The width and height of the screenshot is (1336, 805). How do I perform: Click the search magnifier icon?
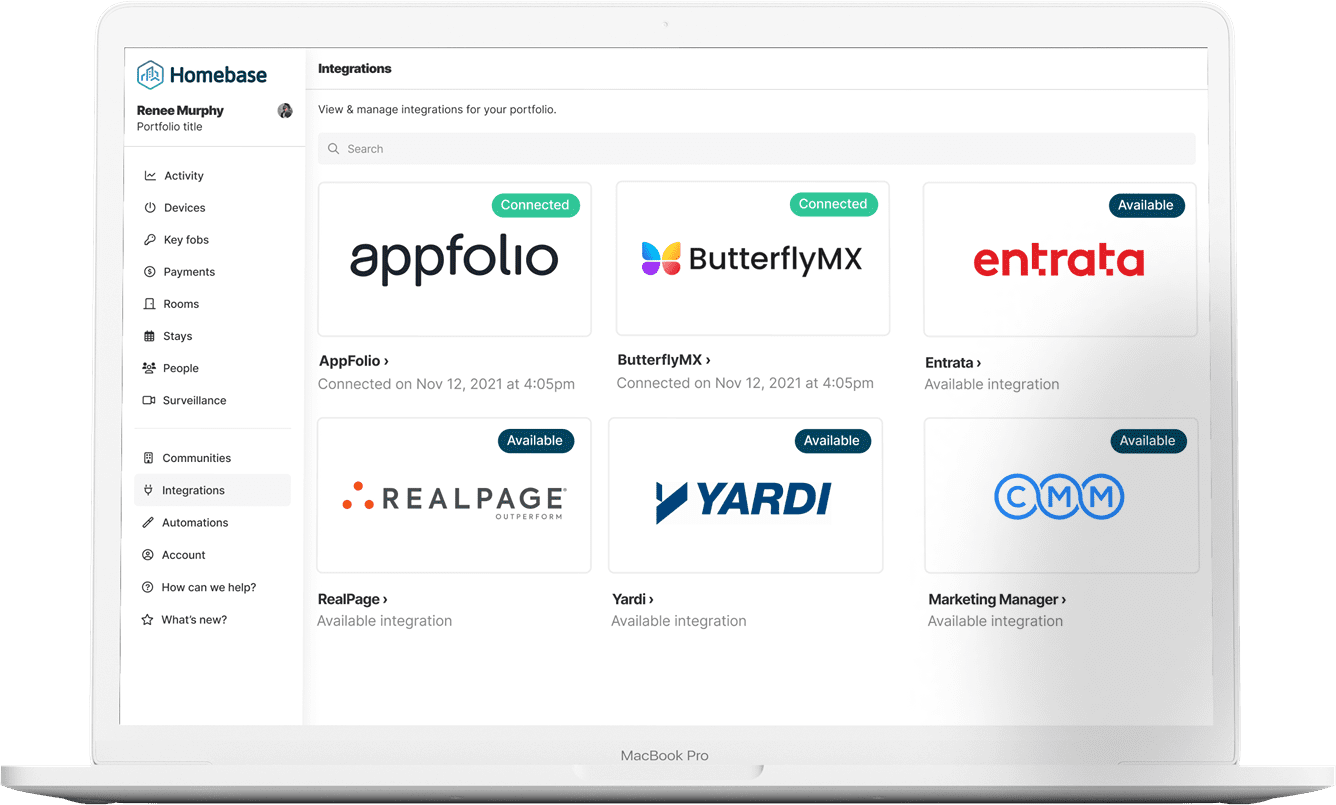coord(334,149)
